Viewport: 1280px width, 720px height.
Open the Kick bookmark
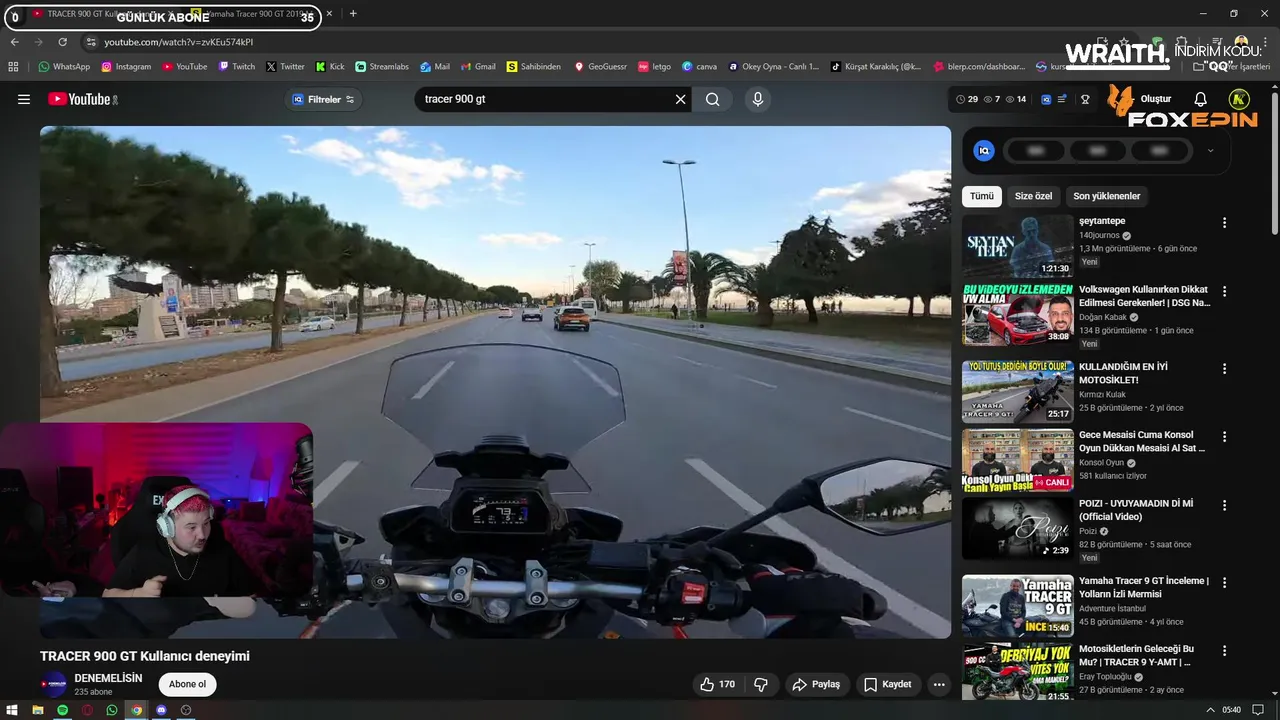(x=330, y=66)
